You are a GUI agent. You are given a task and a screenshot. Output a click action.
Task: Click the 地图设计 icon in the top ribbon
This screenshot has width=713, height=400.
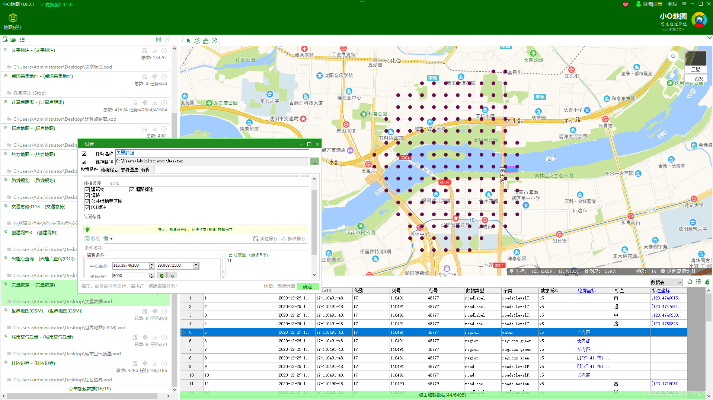click(13, 20)
